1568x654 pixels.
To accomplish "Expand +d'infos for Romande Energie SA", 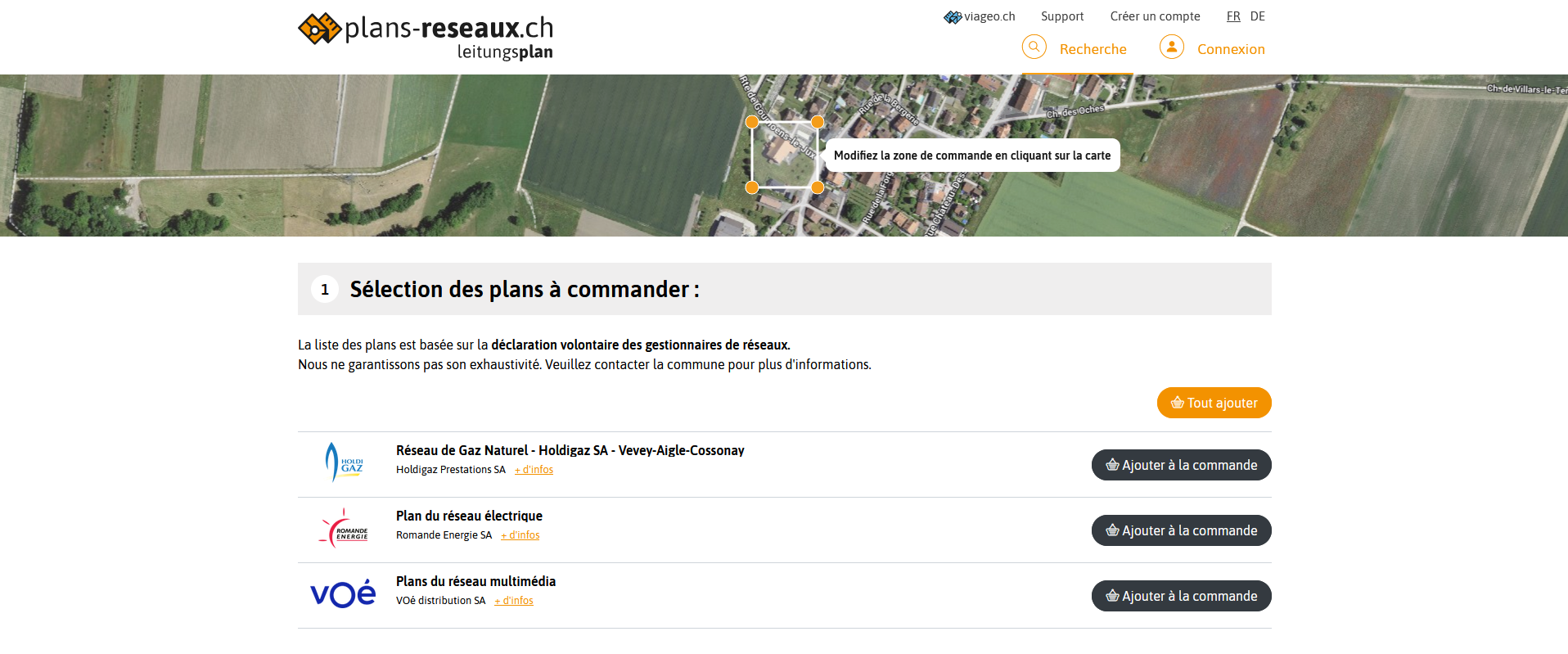I will click(x=520, y=535).
